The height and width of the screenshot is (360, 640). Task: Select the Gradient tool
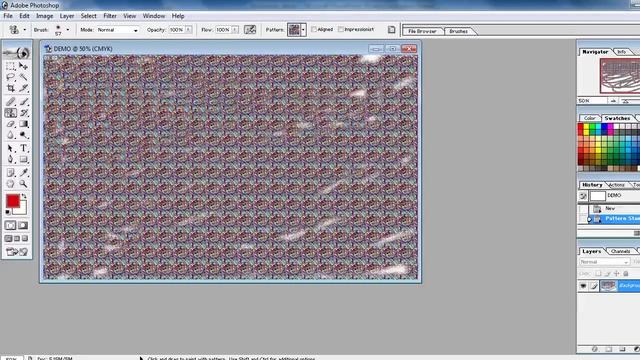pyautogui.click(x=23, y=124)
